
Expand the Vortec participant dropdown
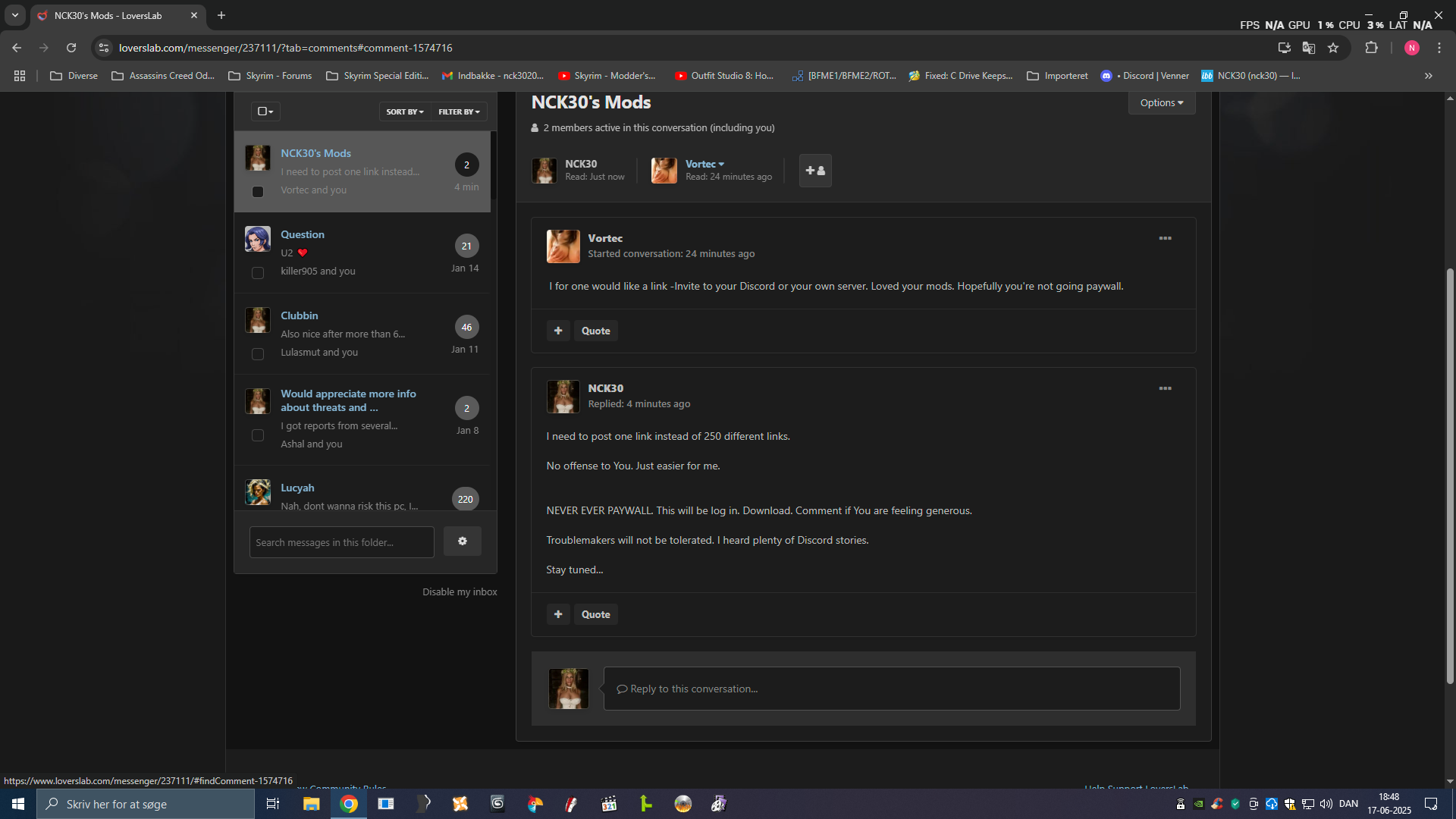pos(704,164)
